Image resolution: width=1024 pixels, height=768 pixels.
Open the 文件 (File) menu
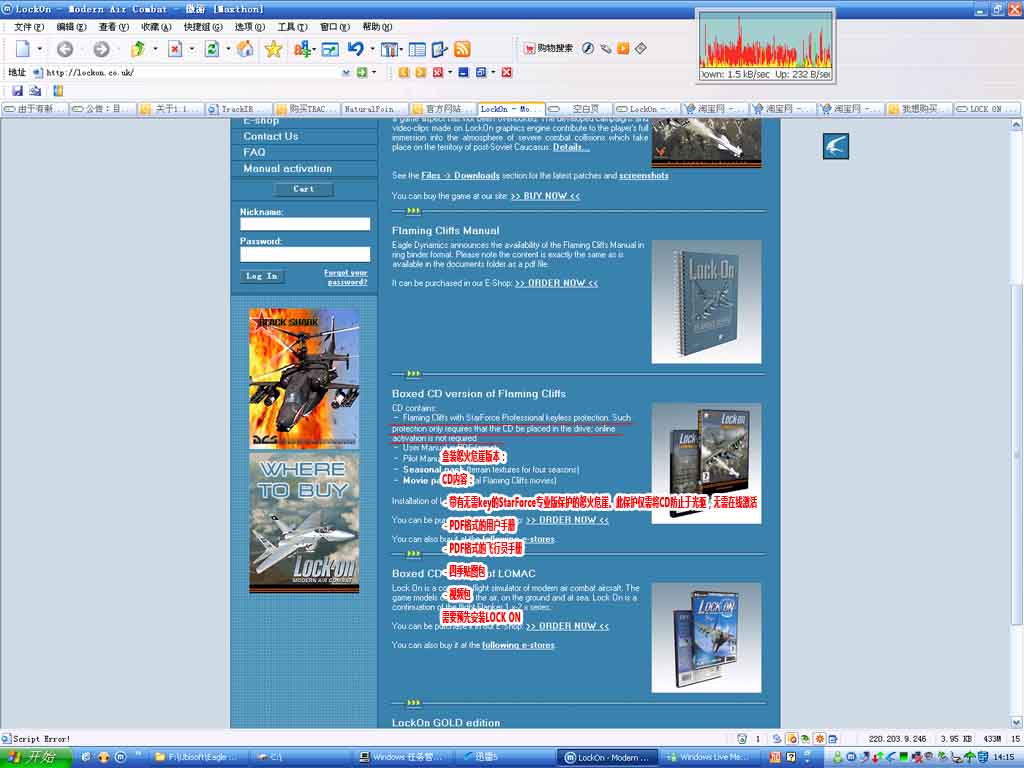click(29, 27)
